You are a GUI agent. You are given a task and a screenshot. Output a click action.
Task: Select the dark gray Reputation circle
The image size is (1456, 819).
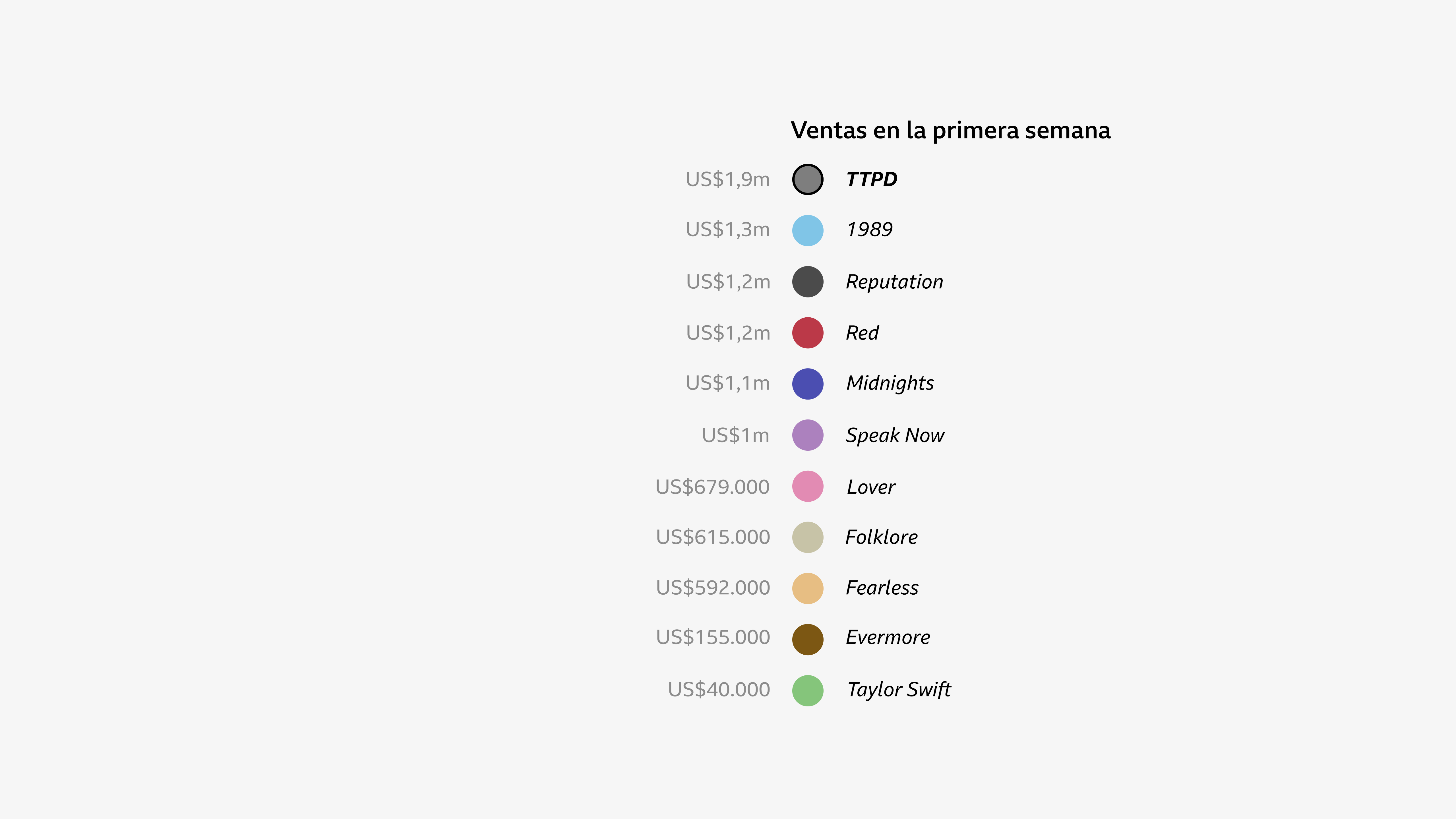coord(808,282)
